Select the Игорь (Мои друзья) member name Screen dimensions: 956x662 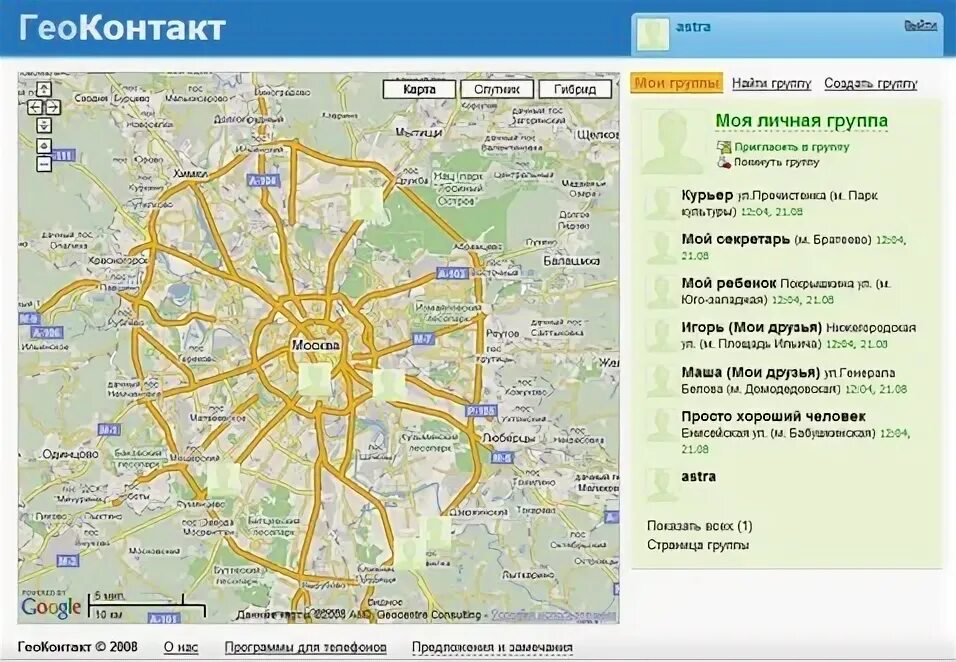[x=752, y=328]
